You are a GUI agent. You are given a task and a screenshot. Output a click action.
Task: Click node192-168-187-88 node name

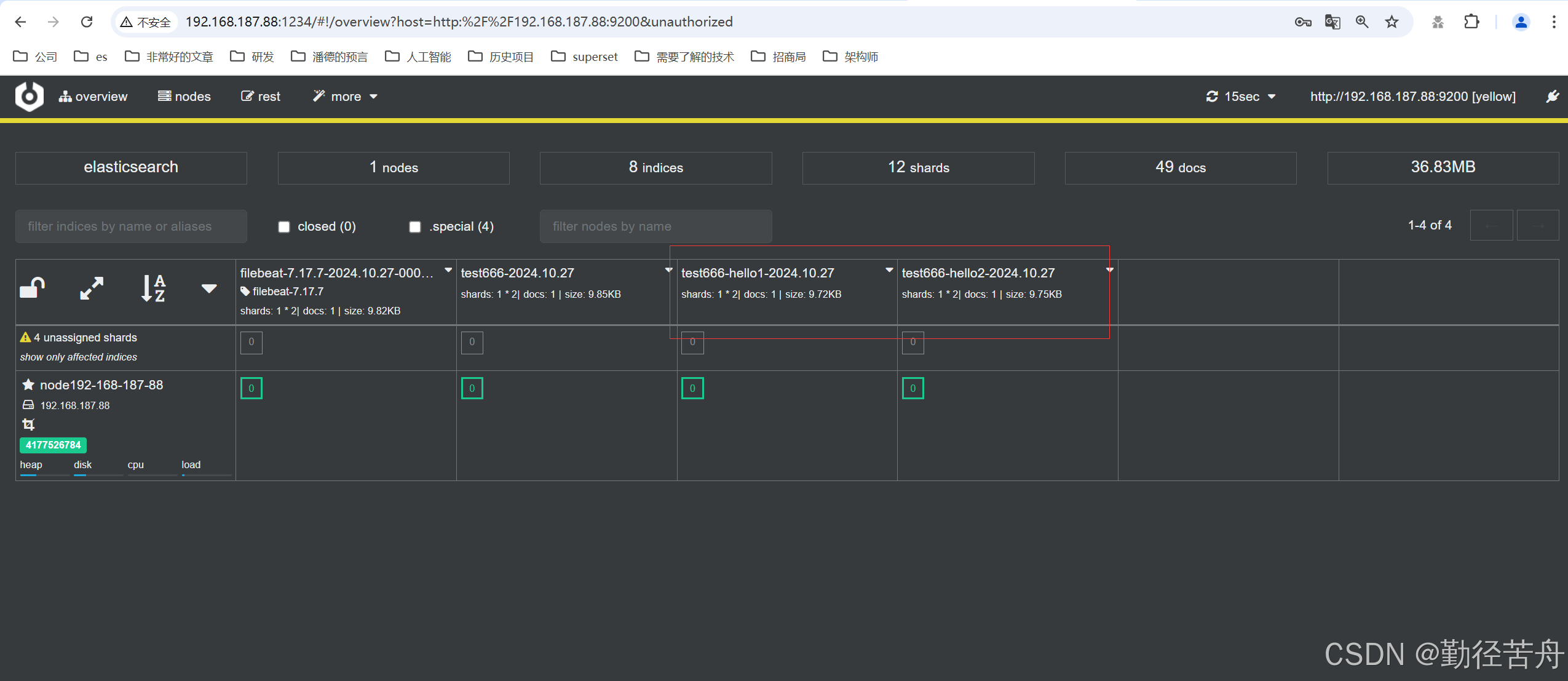(x=101, y=385)
